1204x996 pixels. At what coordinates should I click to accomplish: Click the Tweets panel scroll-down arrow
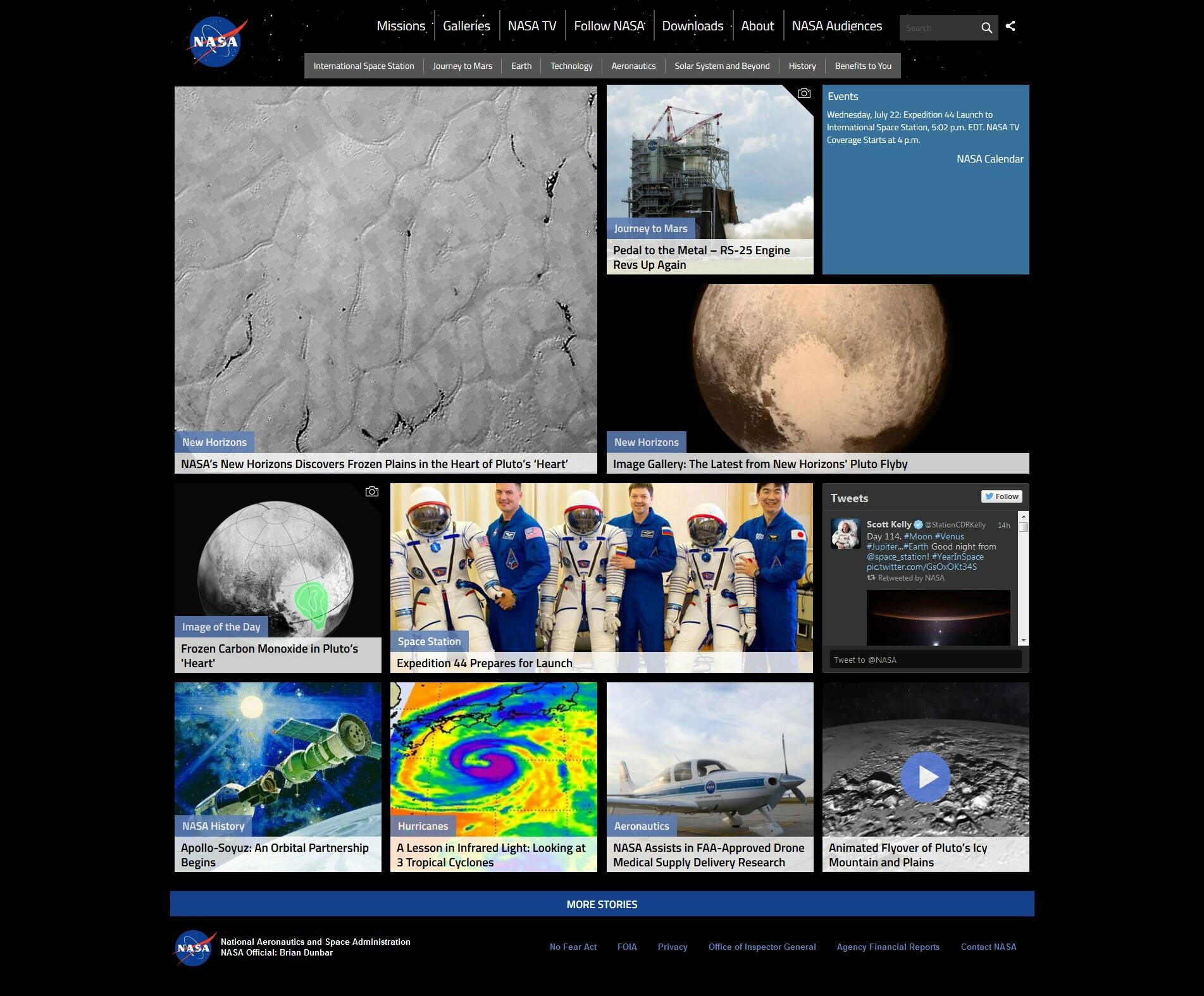point(1024,641)
